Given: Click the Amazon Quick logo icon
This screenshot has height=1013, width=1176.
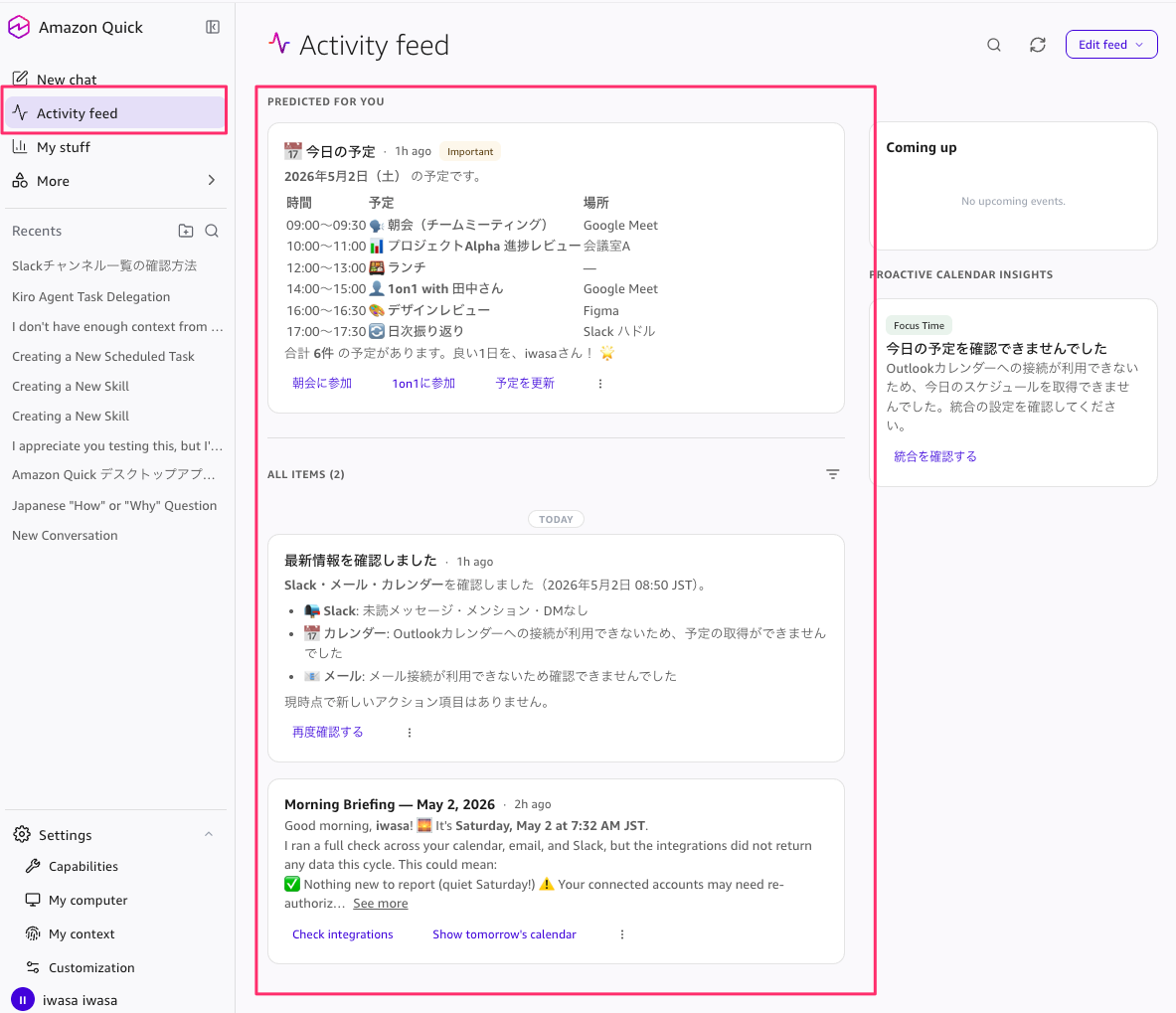Looking at the screenshot, I should (19, 27).
